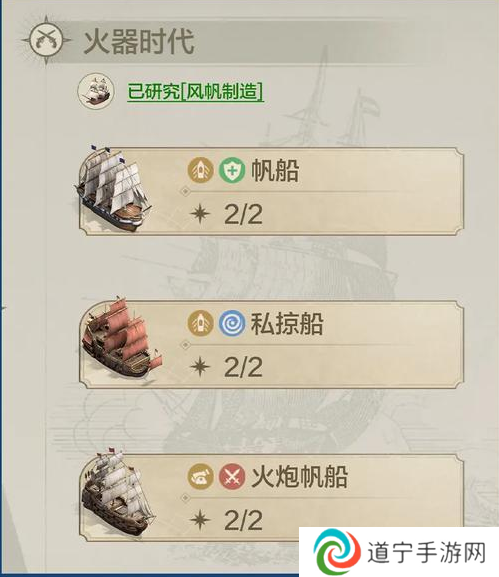
Task: Click the gold ship class icon on 帆船
Action: [x=201, y=170]
